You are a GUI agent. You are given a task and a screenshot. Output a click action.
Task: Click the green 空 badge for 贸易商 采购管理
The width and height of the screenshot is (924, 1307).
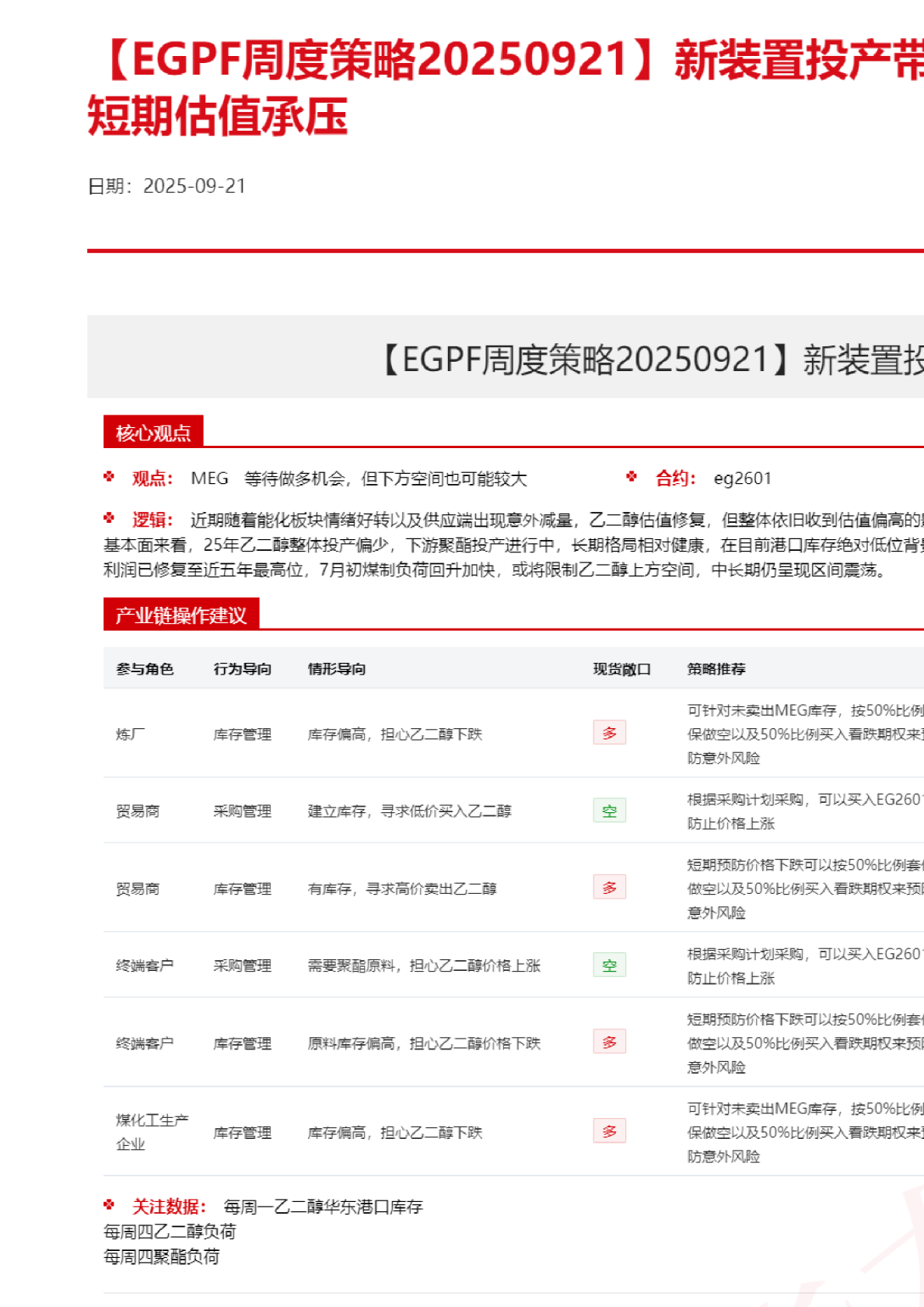[609, 811]
